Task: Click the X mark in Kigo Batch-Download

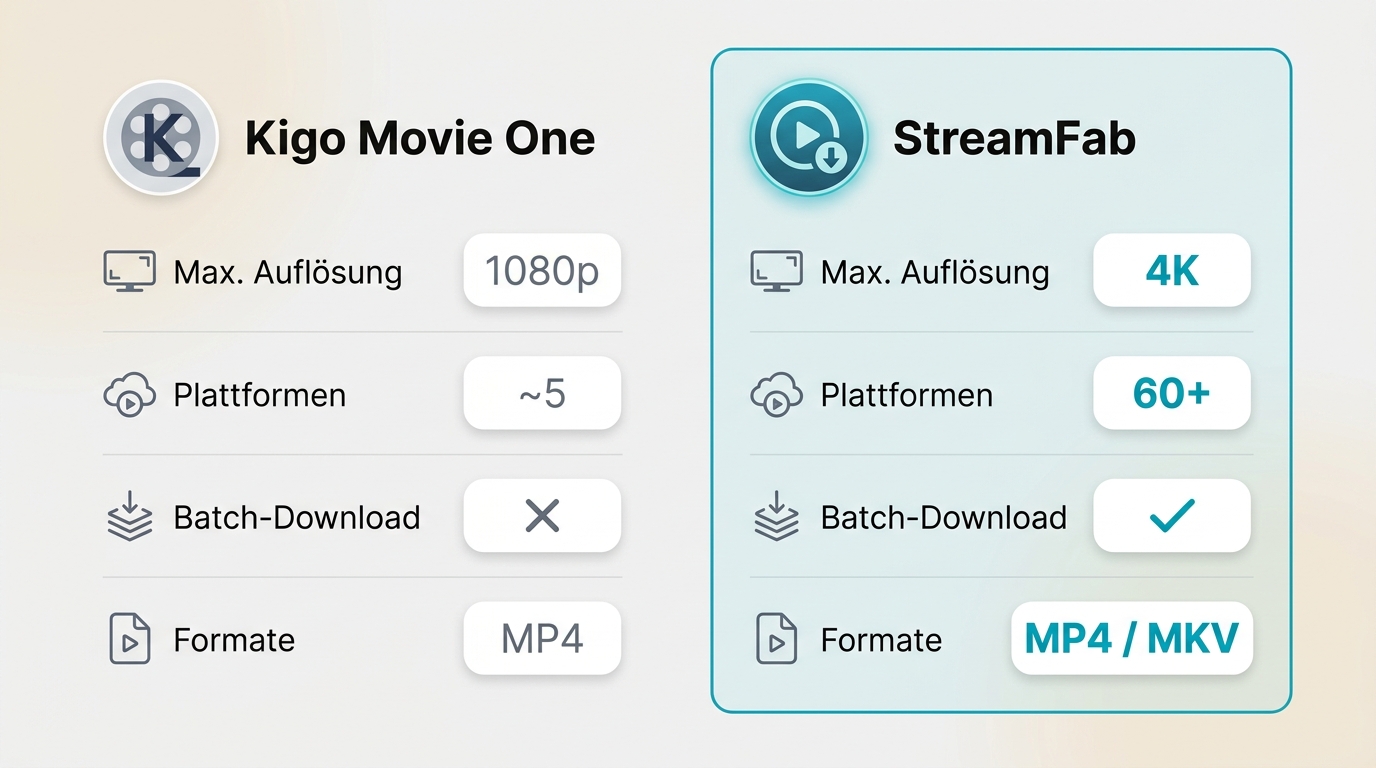Action: point(542,516)
